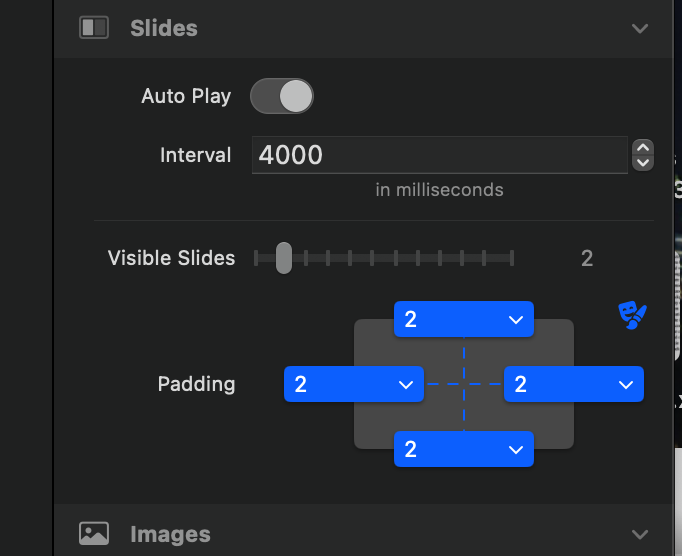This screenshot has height=556, width=682.
Task: Click the last tick of Visible Slides slider
Action: 512,258
